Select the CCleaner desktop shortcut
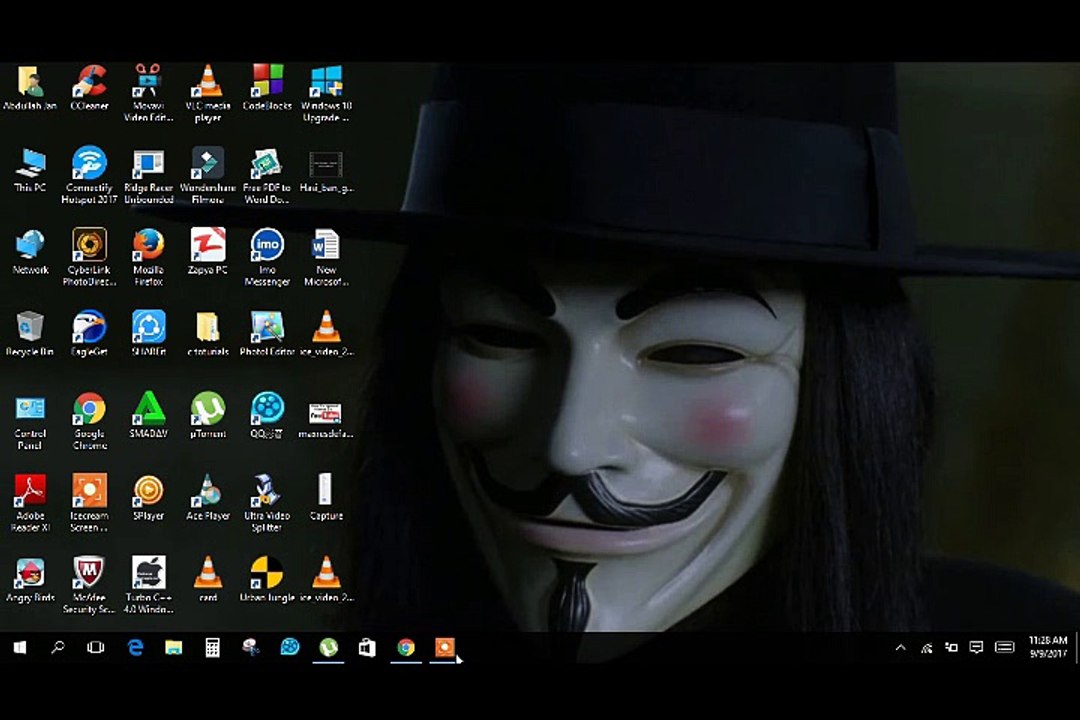Screen dimensions: 1080x720 (x=90, y=88)
